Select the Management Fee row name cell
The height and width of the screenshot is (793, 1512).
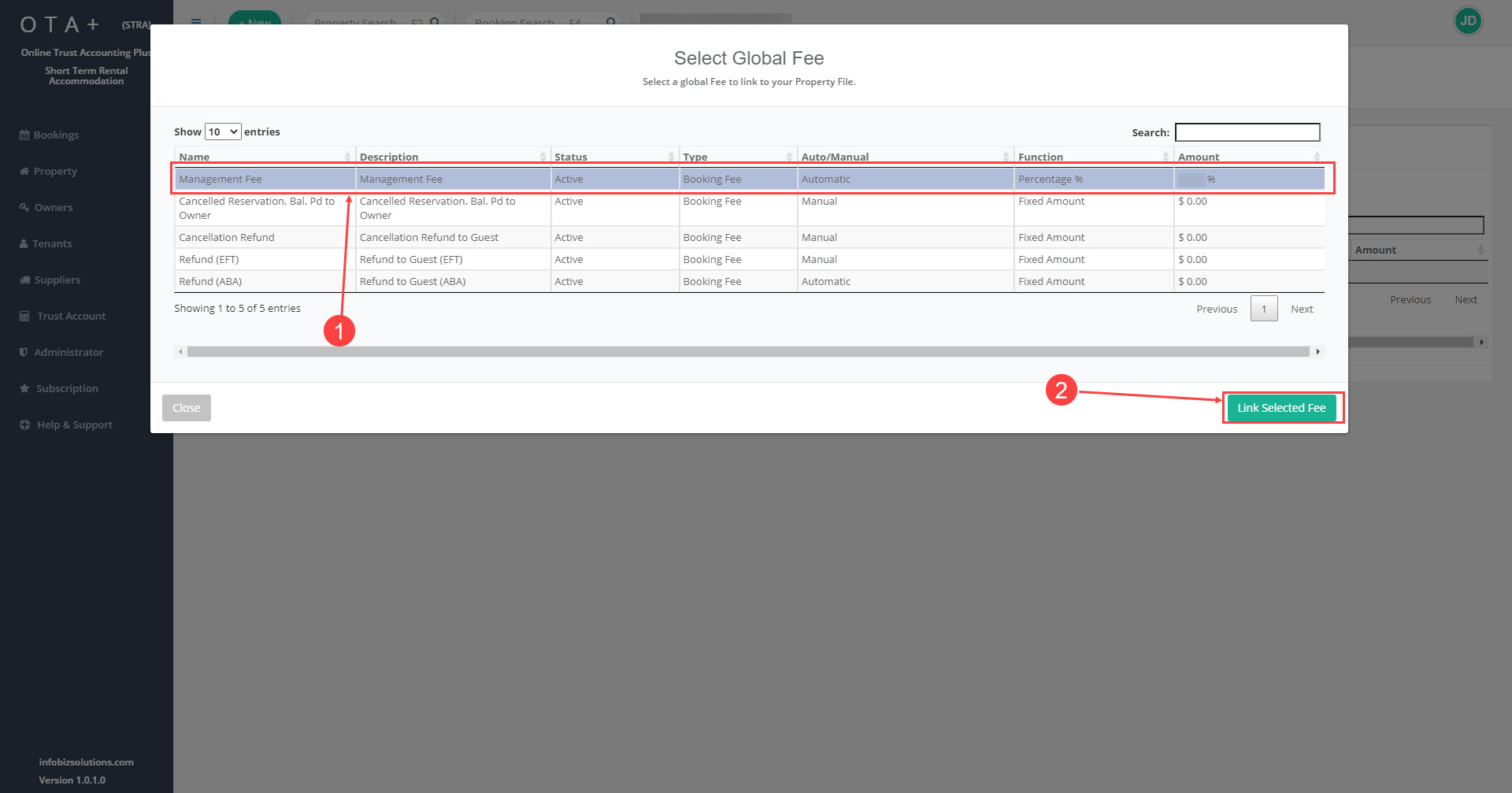coord(265,180)
